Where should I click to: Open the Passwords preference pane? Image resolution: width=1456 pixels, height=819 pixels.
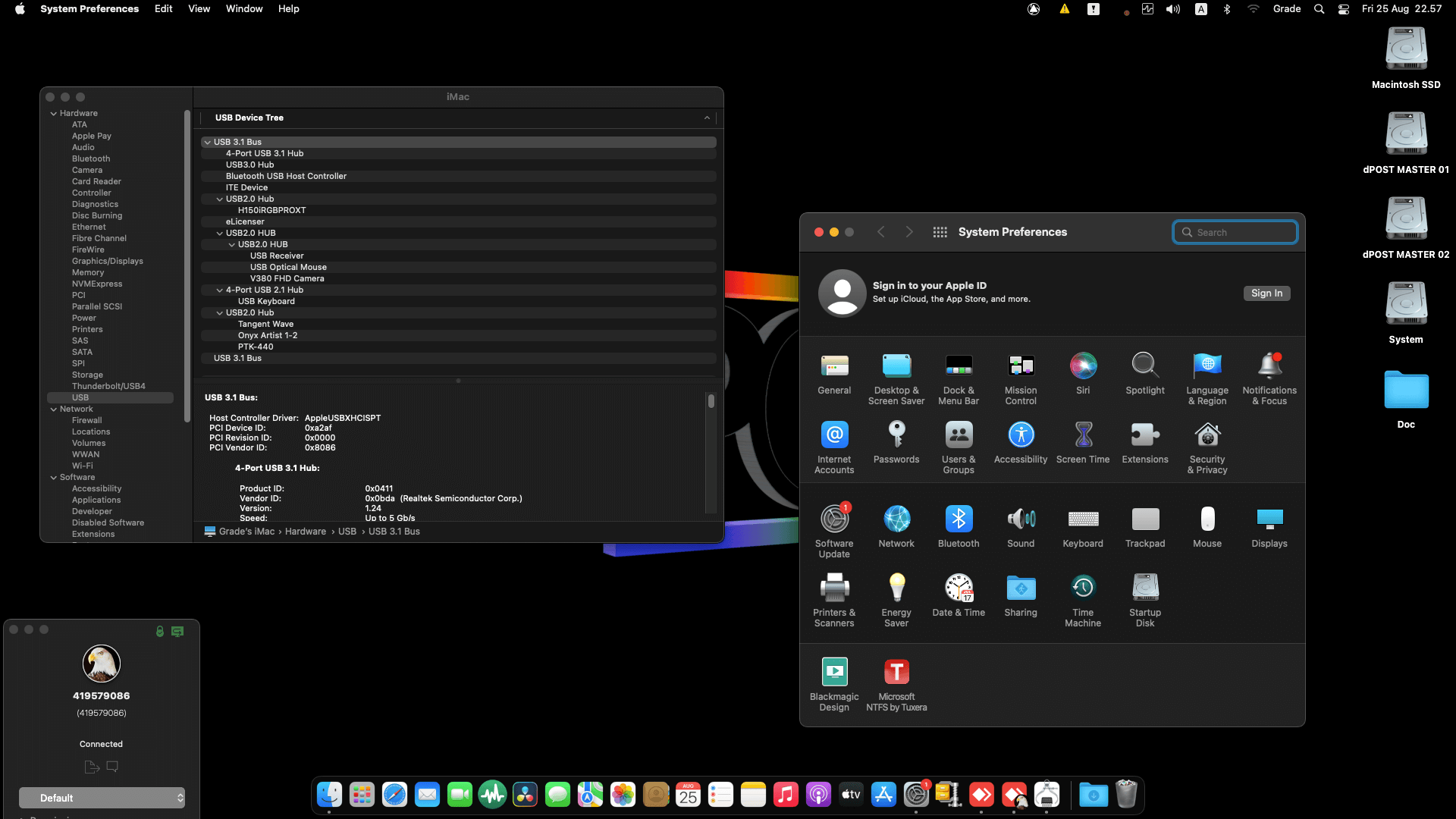(896, 443)
